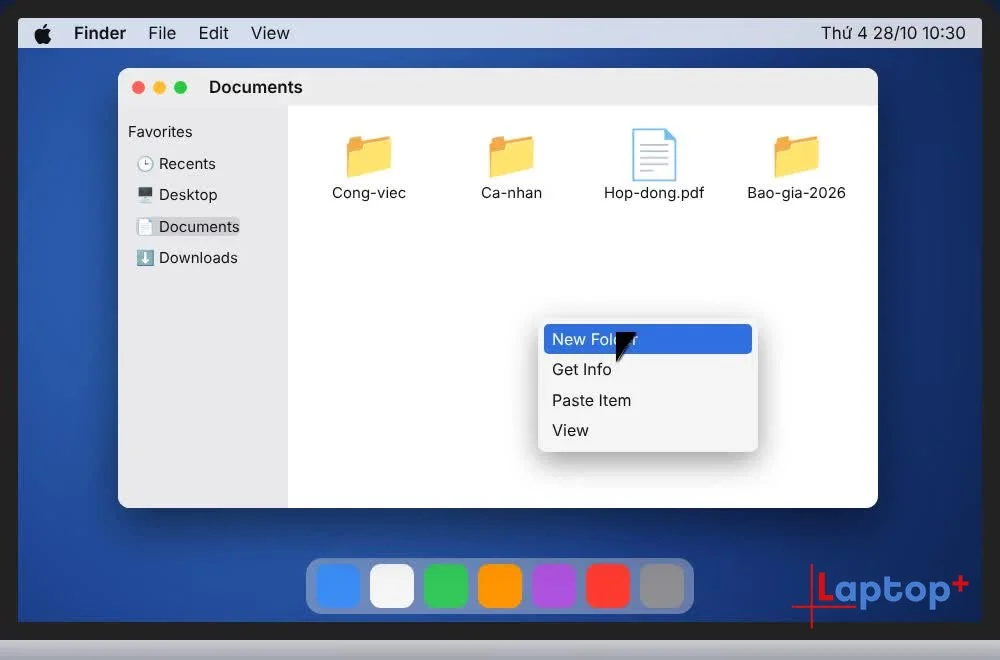The width and height of the screenshot is (1000, 660).
Task: Open the Apple menu logo
Action: (43, 33)
